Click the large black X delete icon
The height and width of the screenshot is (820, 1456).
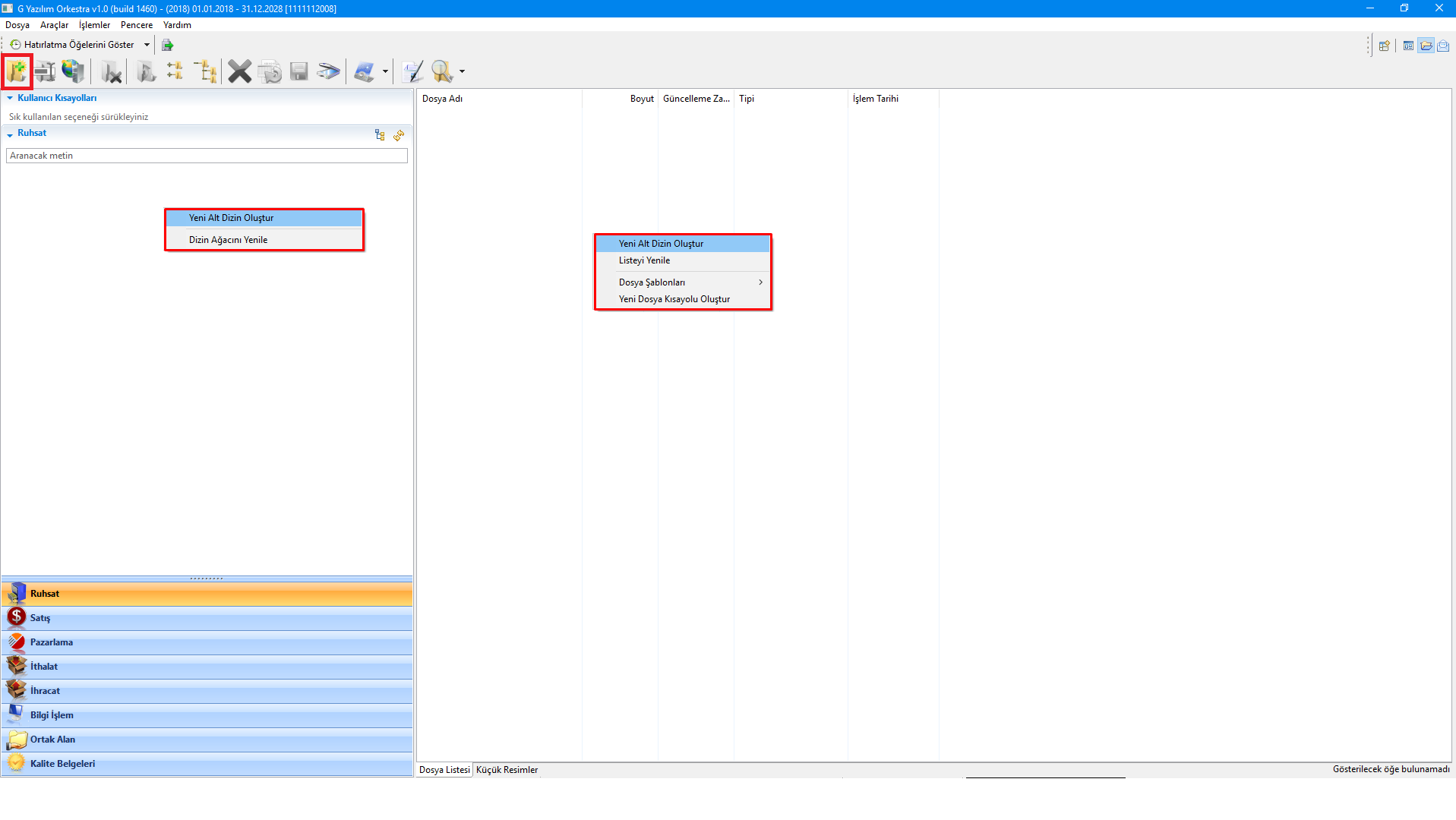pos(239,72)
